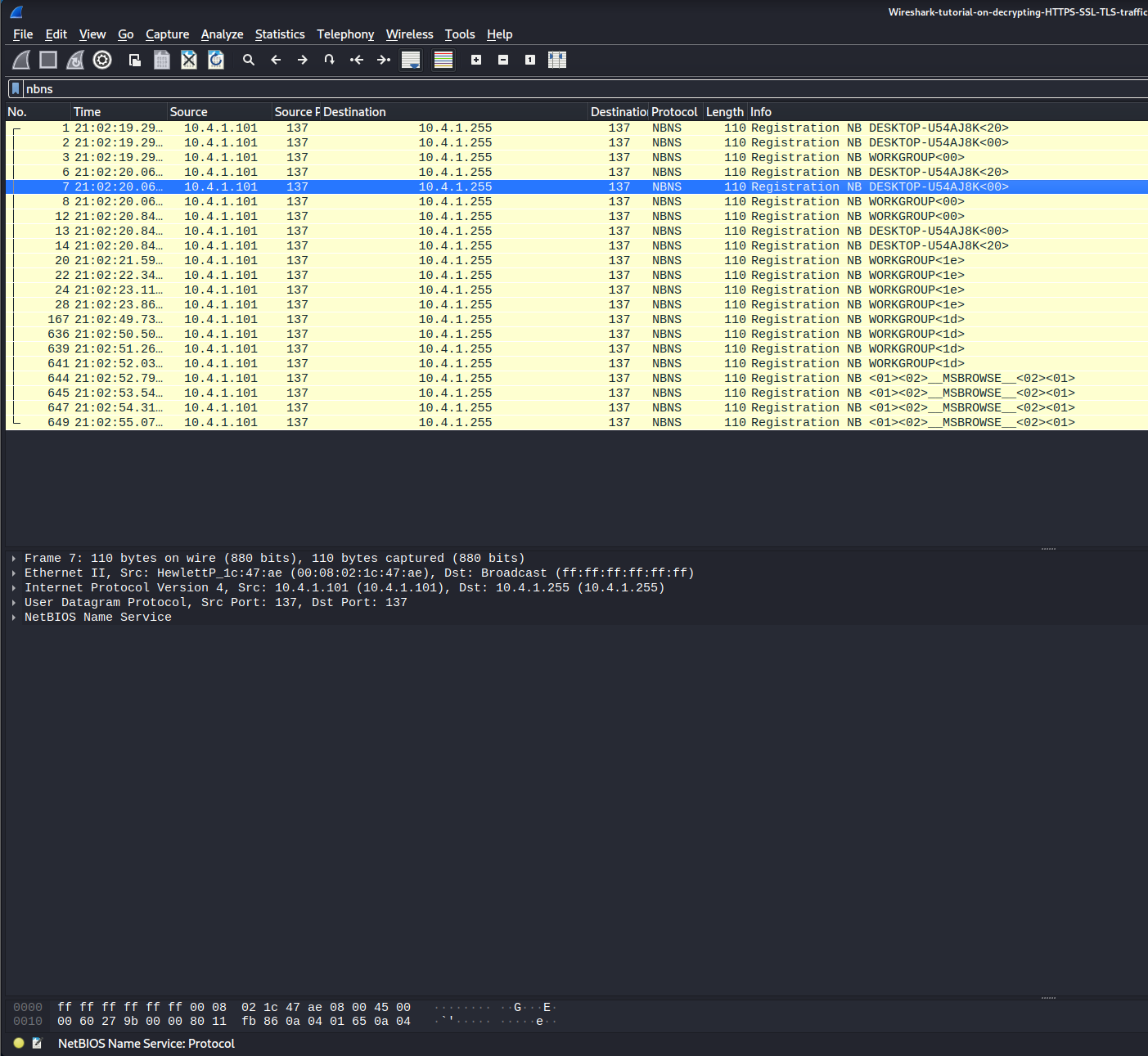Sort by the Protocol column header
The width and height of the screenshot is (1148, 1056).
click(676, 112)
